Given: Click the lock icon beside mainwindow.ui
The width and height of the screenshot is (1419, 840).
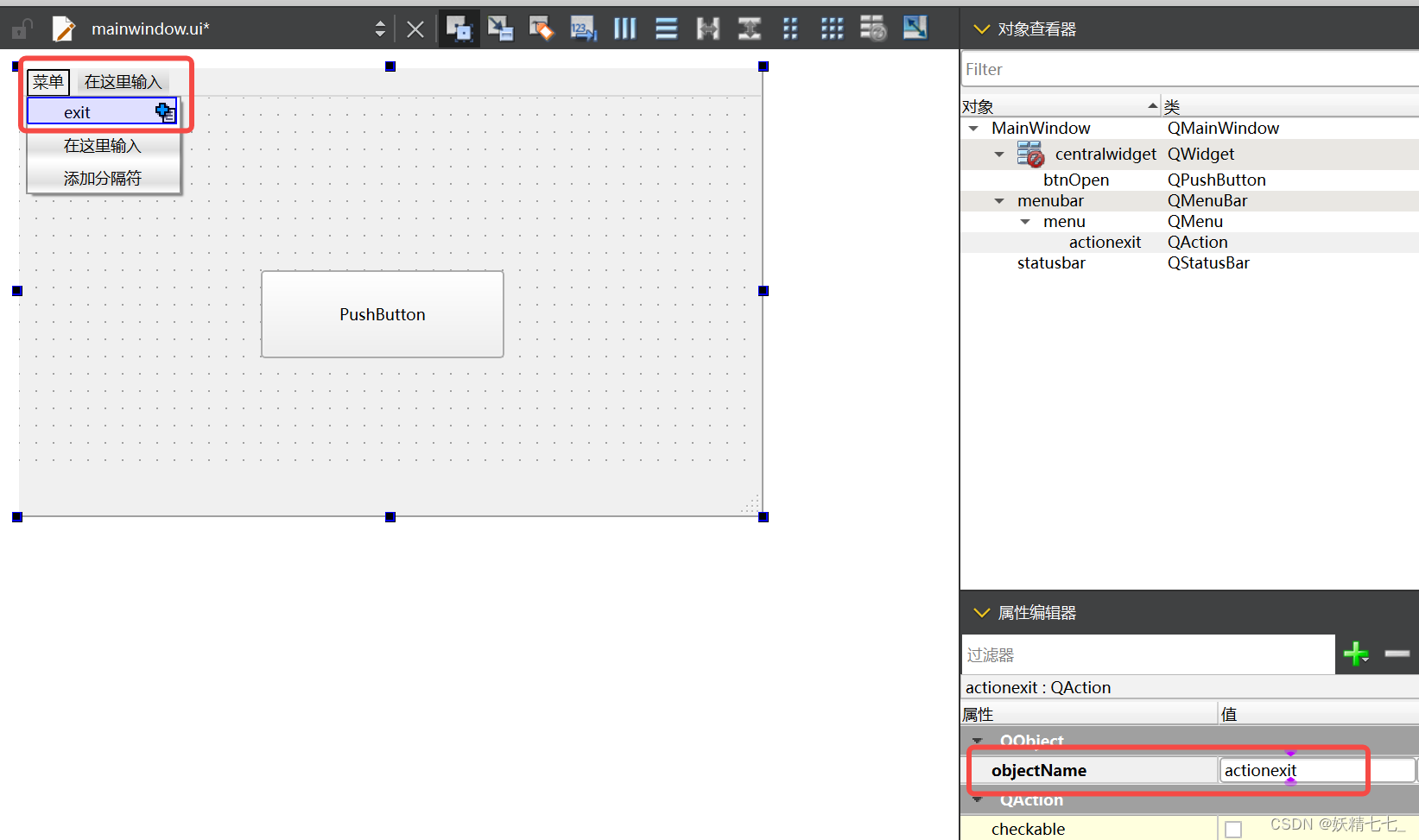Looking at the screenshot, I should [22, 29].
